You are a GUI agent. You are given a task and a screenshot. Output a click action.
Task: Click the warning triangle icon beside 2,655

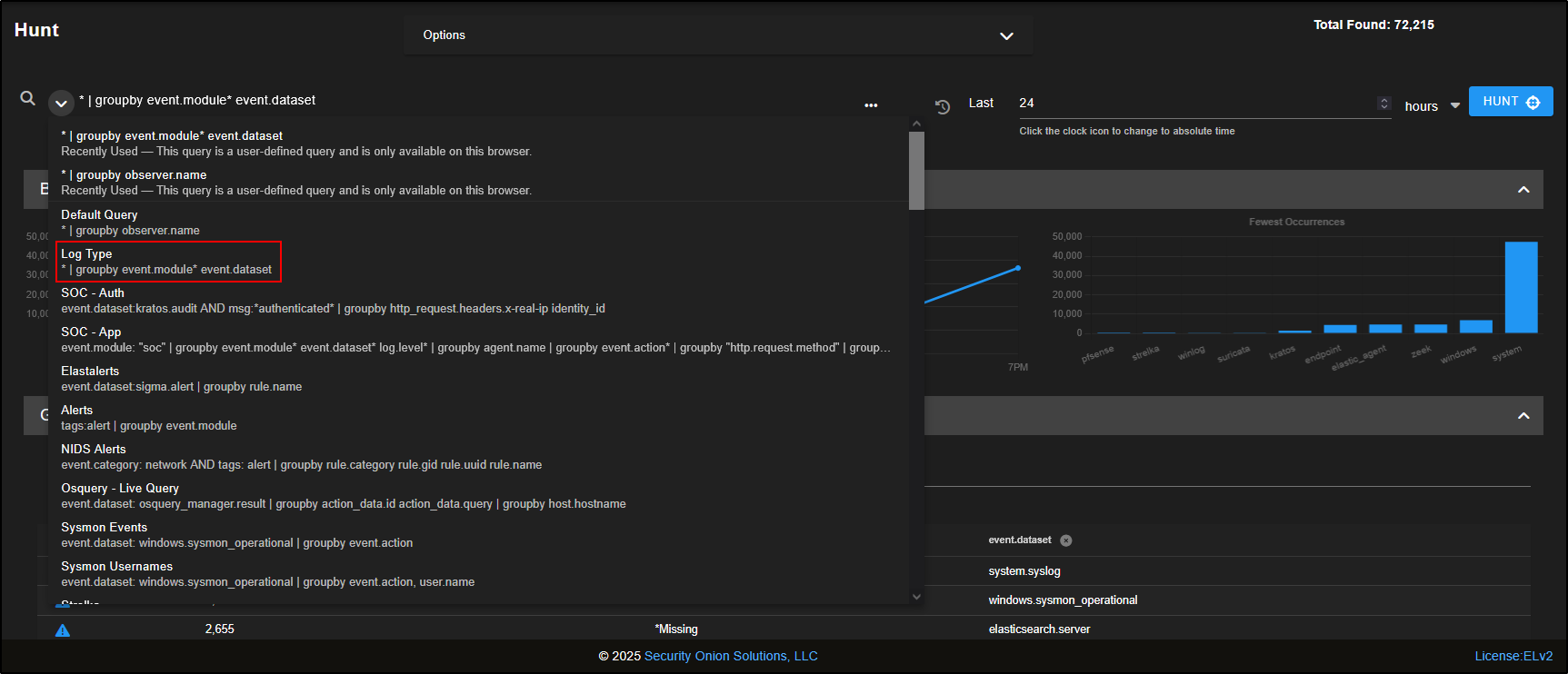click(x=63, y=629)
